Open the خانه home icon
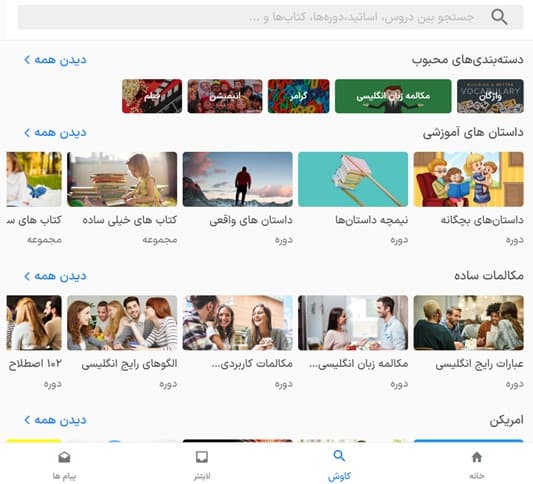Viewport: 533px width, 484px height. pos(477,457)
